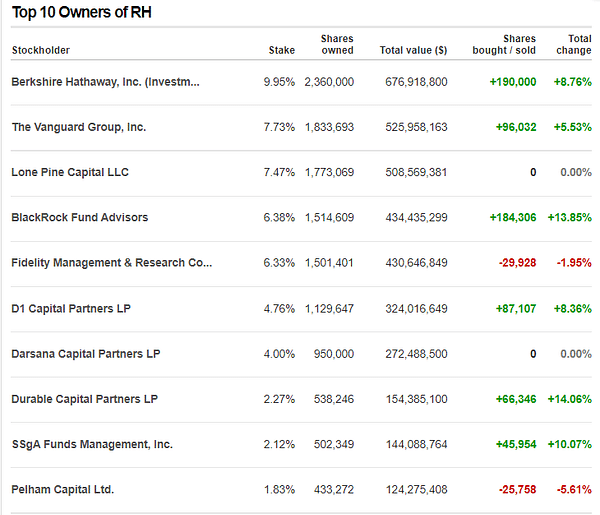The height and width of the screenshot is (515, 600).
Task: Select Pelham's 1.83% stake value
Action: pos(279,489)
